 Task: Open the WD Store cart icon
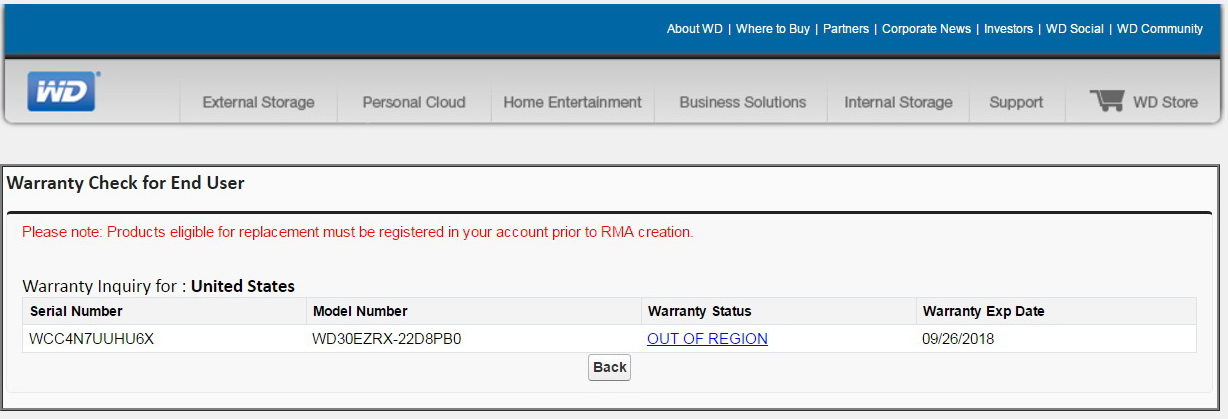[1107, 101]
